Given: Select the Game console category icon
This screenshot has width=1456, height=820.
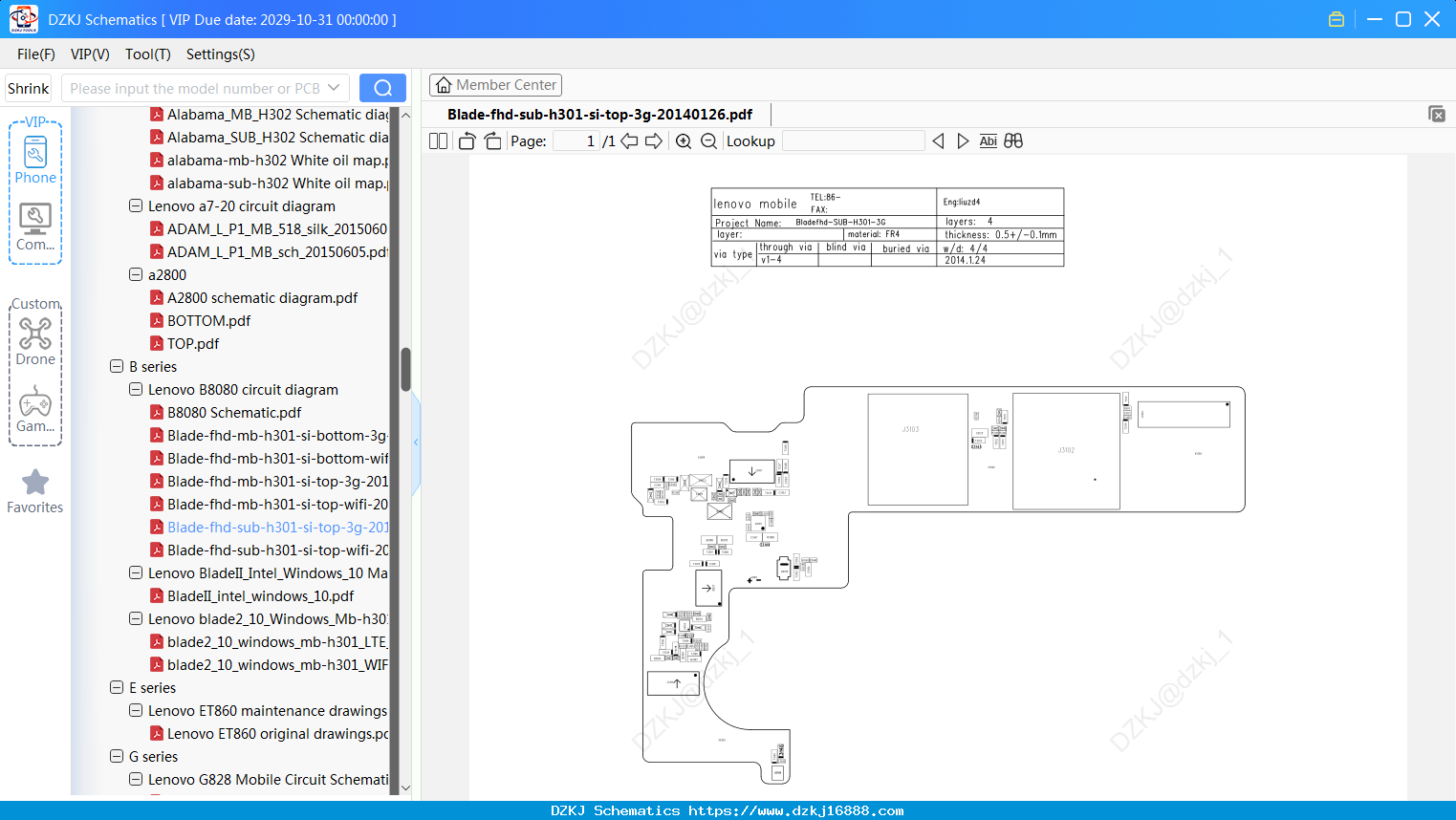Looking at the screenshot, I should point(35,409).
